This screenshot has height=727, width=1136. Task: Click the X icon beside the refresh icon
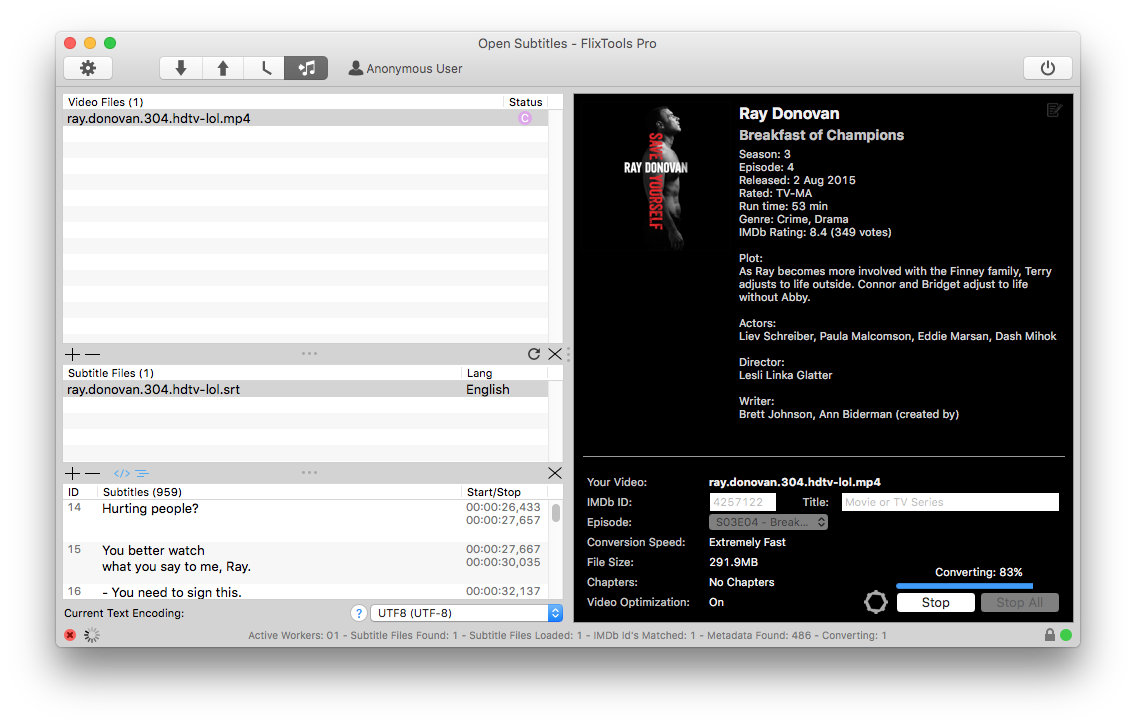point(555,354)
